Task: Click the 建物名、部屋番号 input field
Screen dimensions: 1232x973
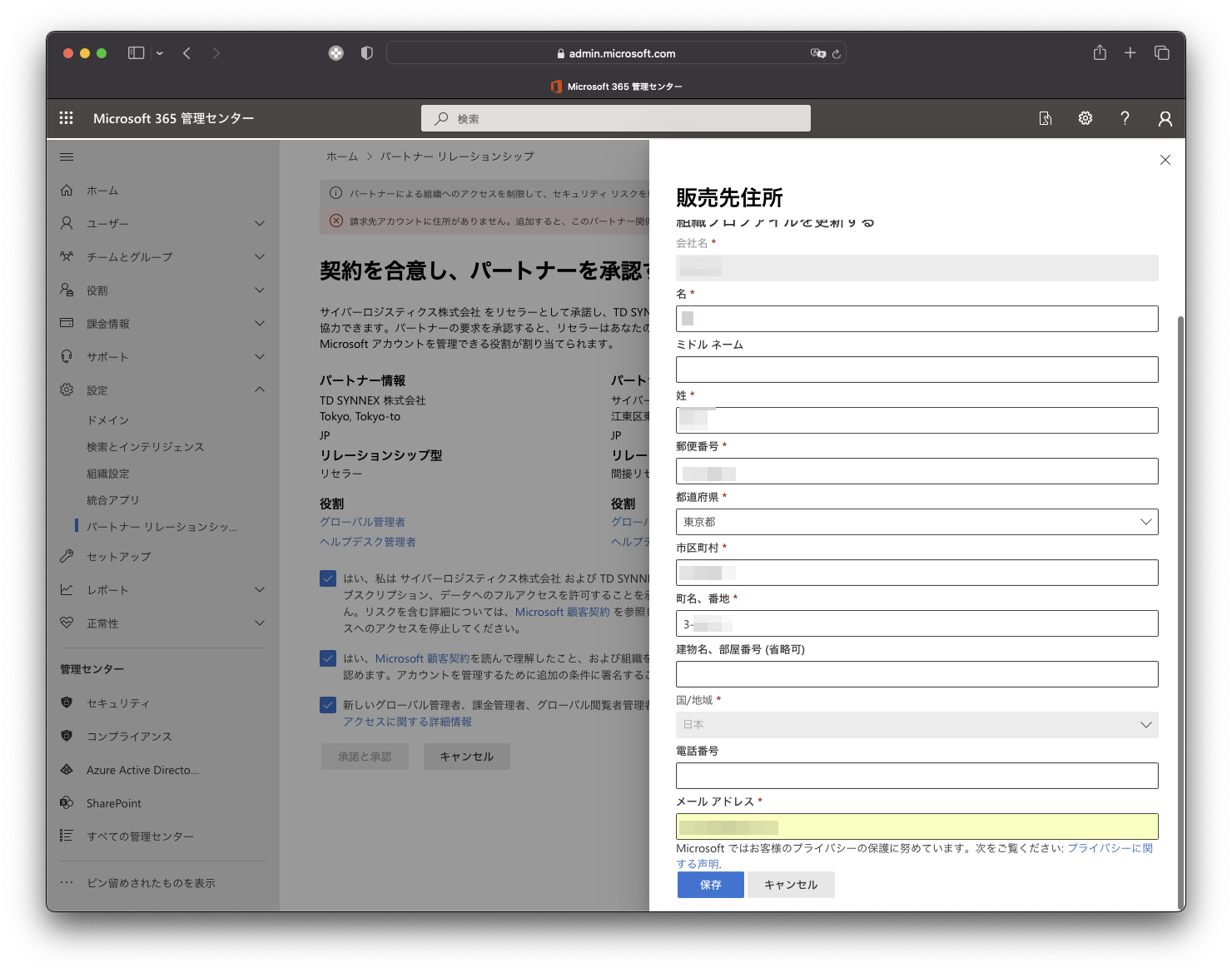Action: point(917,674)
